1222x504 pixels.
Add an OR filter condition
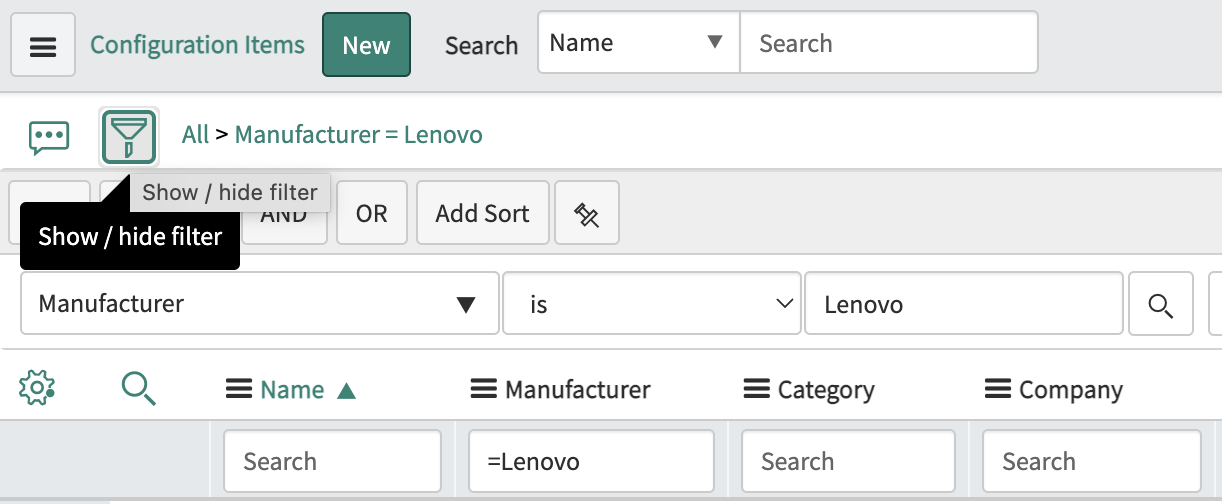(371, 213)
